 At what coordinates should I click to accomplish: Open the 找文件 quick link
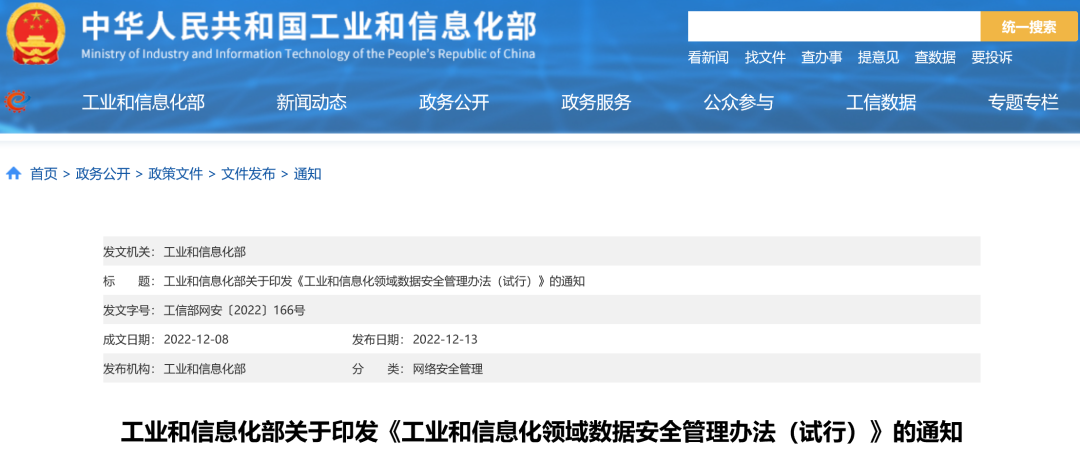click(x=765, y=58)
